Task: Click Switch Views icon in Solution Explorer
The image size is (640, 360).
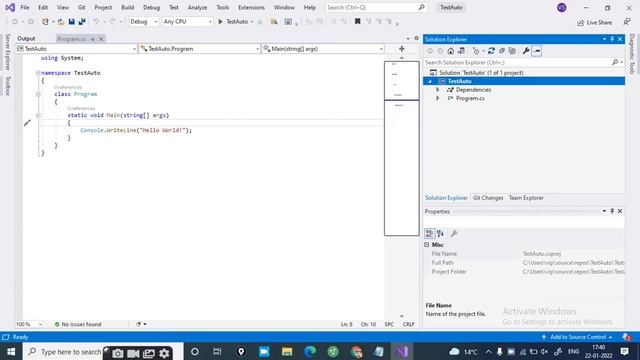Action: point(461,51)
